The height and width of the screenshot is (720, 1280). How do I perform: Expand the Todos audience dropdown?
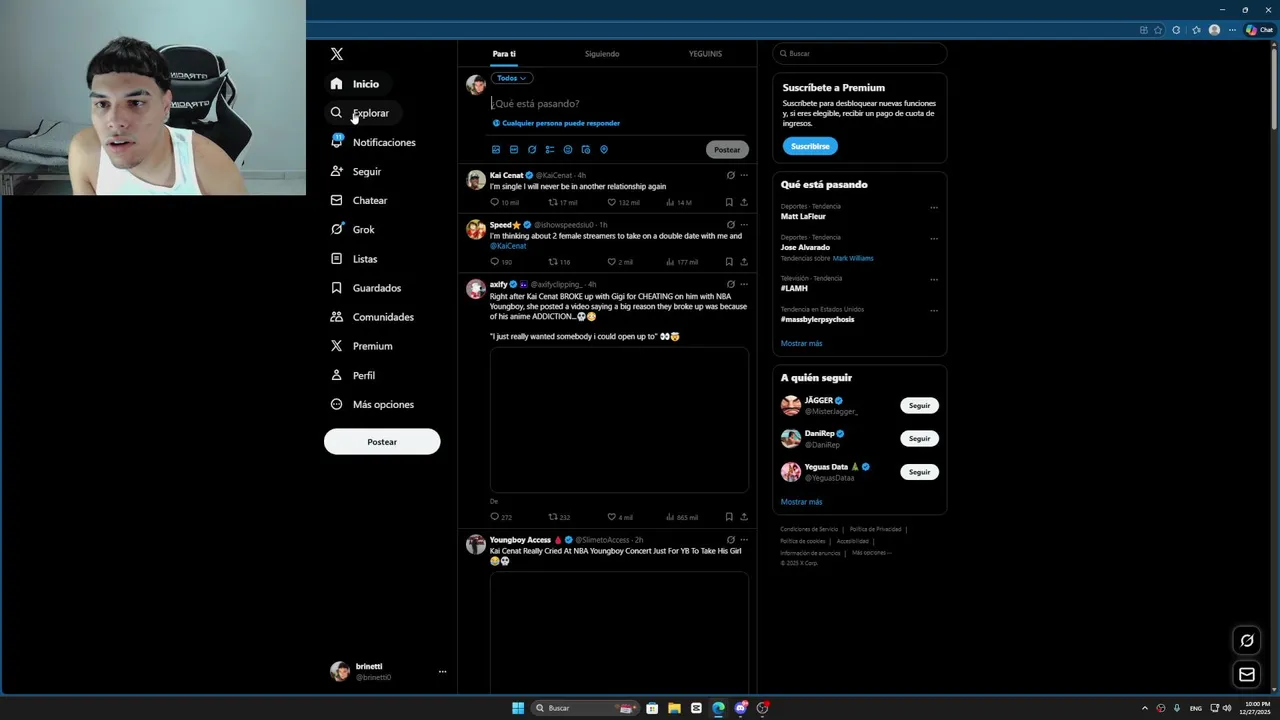pos(511,78)
